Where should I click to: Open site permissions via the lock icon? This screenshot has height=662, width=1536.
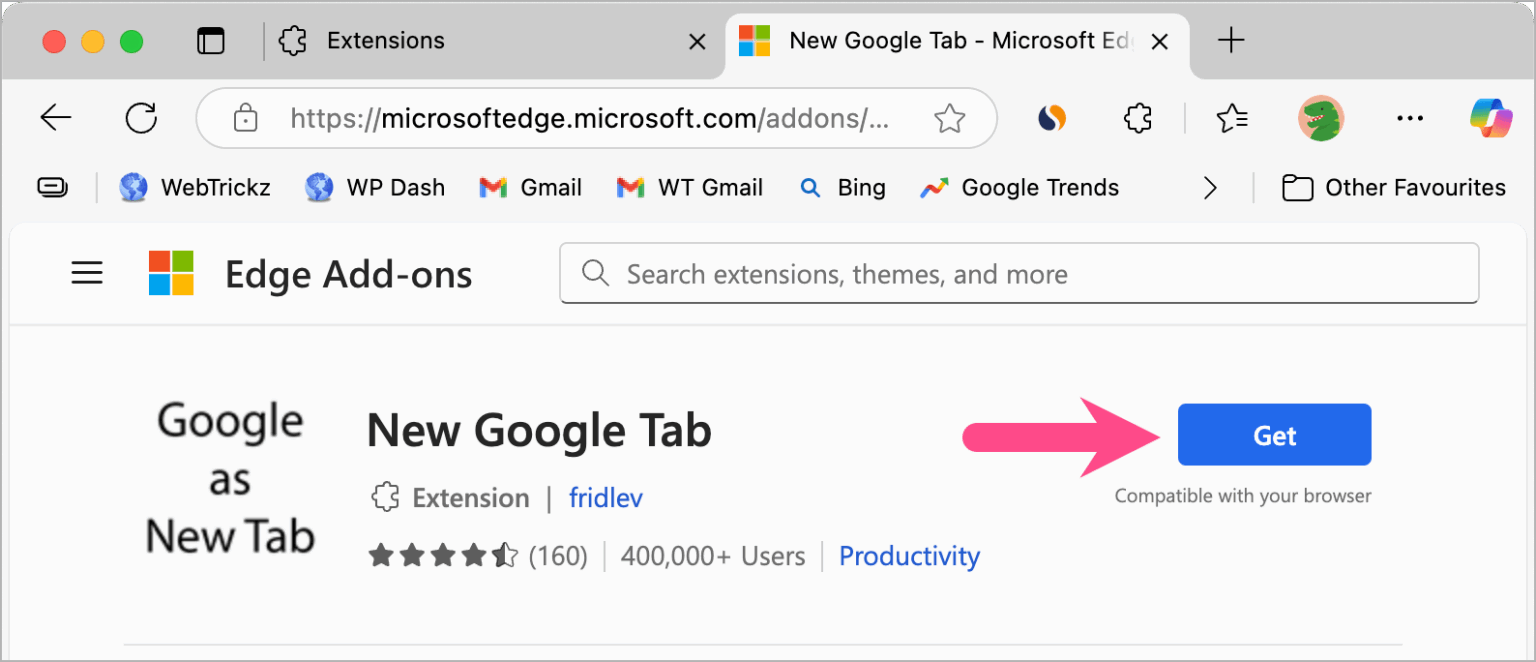click(x=245, y=118)
